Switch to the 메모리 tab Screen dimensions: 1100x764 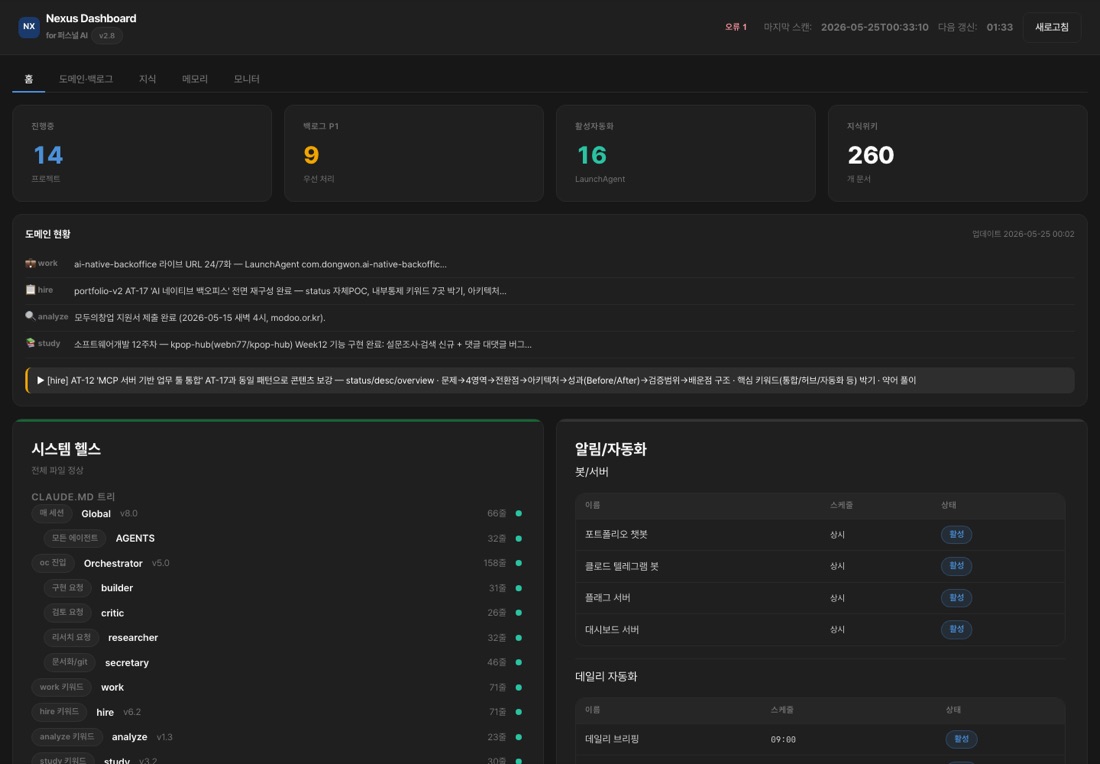(195, 79)
